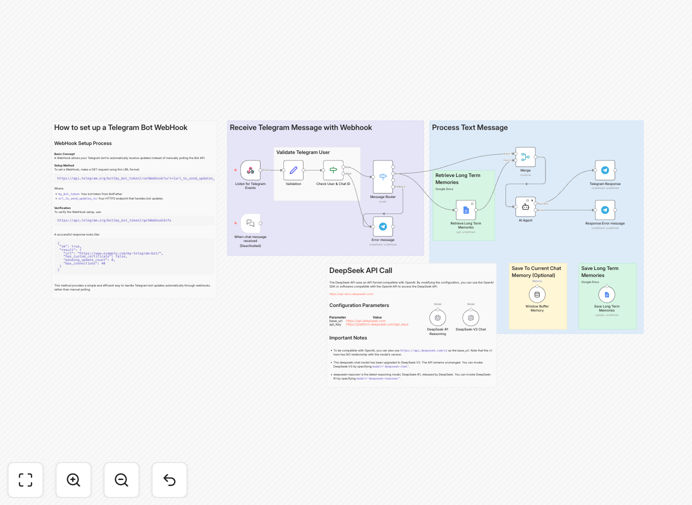Click the base_url value link
The image size is (692, 505).
pos(365,321)
